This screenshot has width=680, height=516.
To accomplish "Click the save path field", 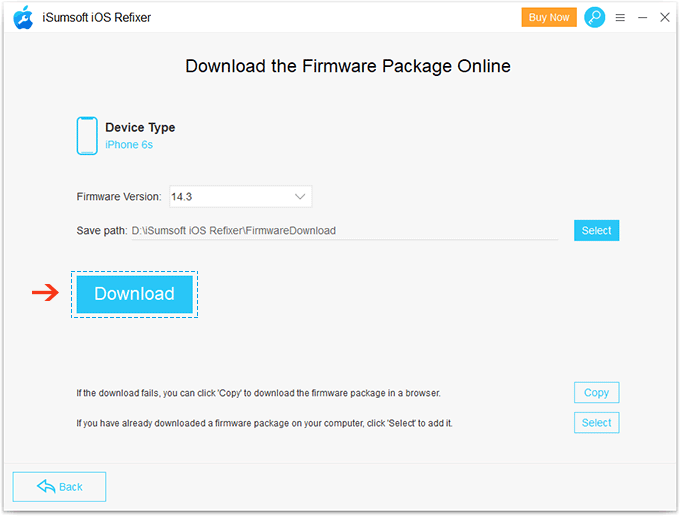I will pyautogui.click(x=345, y=231).
